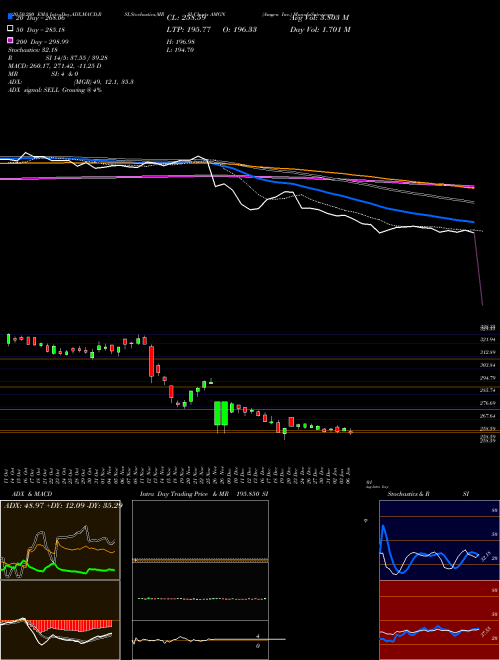Click the red MACD histogram bars
Viewport: 500px width, 660px height.
click(72, 626)
